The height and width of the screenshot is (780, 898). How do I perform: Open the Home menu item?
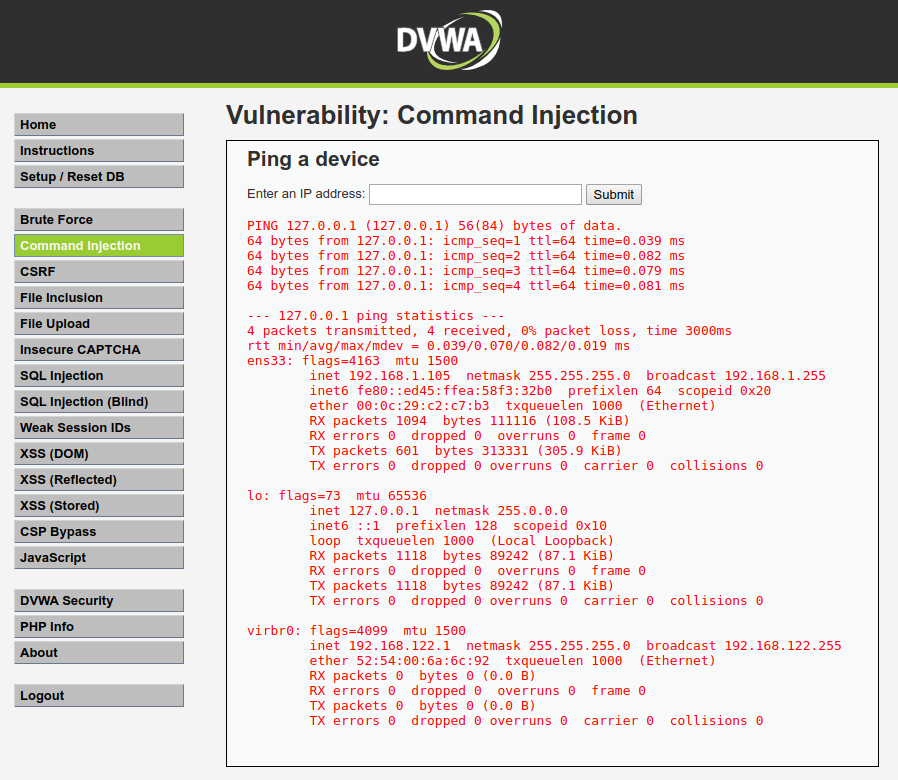99,124
